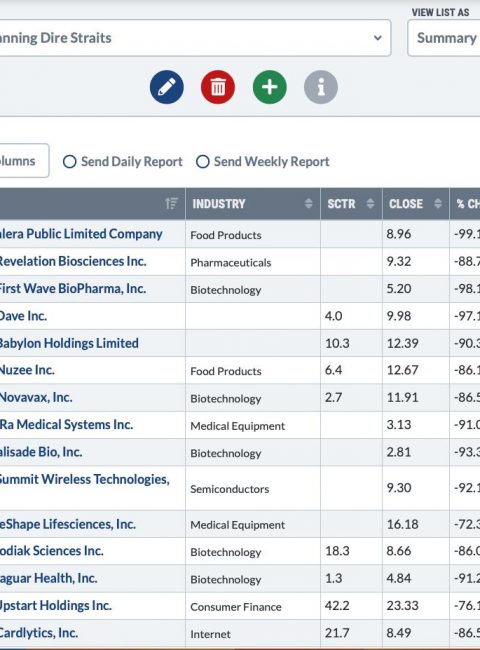
Task: Click the red trash delete list icon
Action: pos(218,87)
